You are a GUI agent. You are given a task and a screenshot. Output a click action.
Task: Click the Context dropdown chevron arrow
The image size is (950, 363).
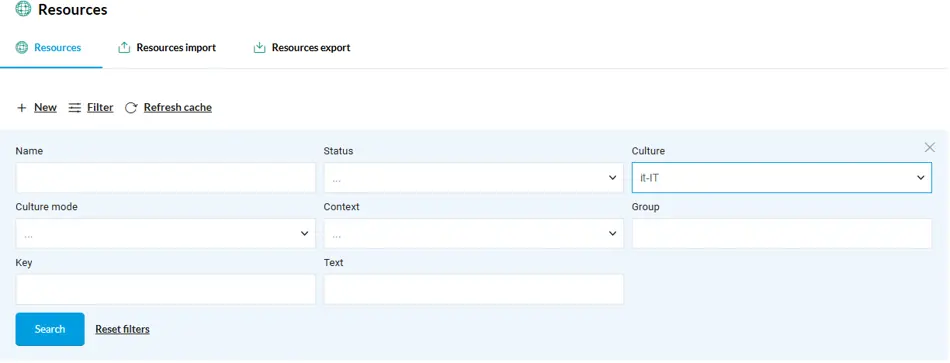[613, 233]
